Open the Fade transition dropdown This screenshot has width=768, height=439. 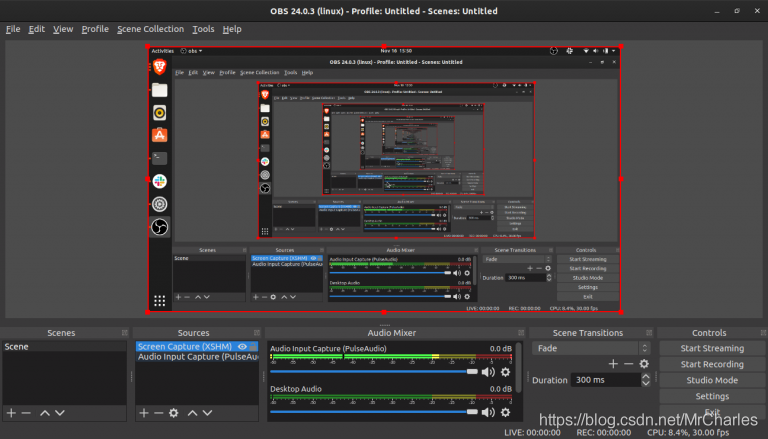coord(591,348)
